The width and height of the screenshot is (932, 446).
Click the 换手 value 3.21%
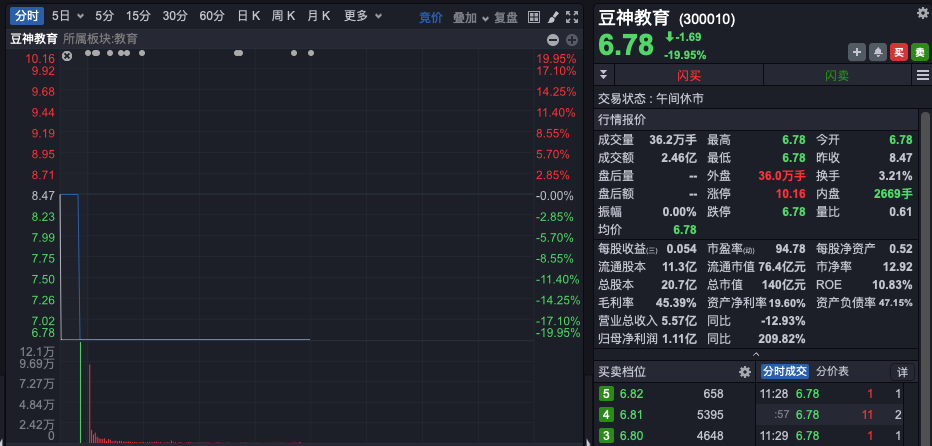coord(895,176)
